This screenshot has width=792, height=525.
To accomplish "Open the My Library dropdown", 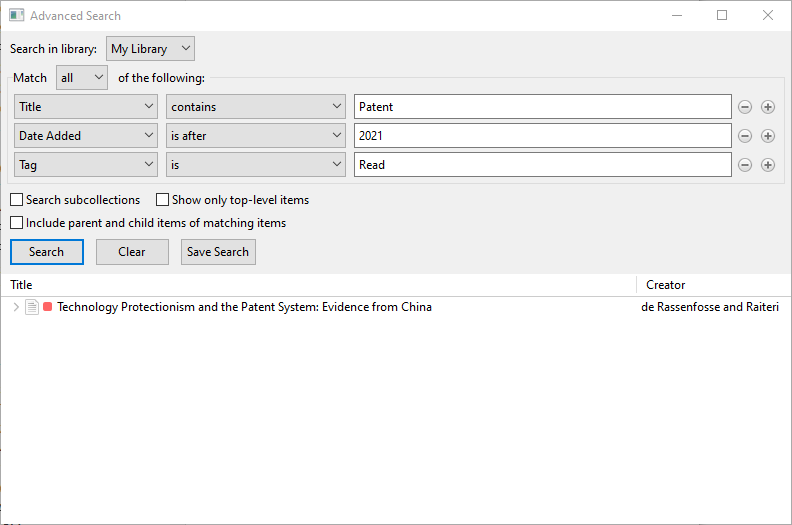I will 150,49.
